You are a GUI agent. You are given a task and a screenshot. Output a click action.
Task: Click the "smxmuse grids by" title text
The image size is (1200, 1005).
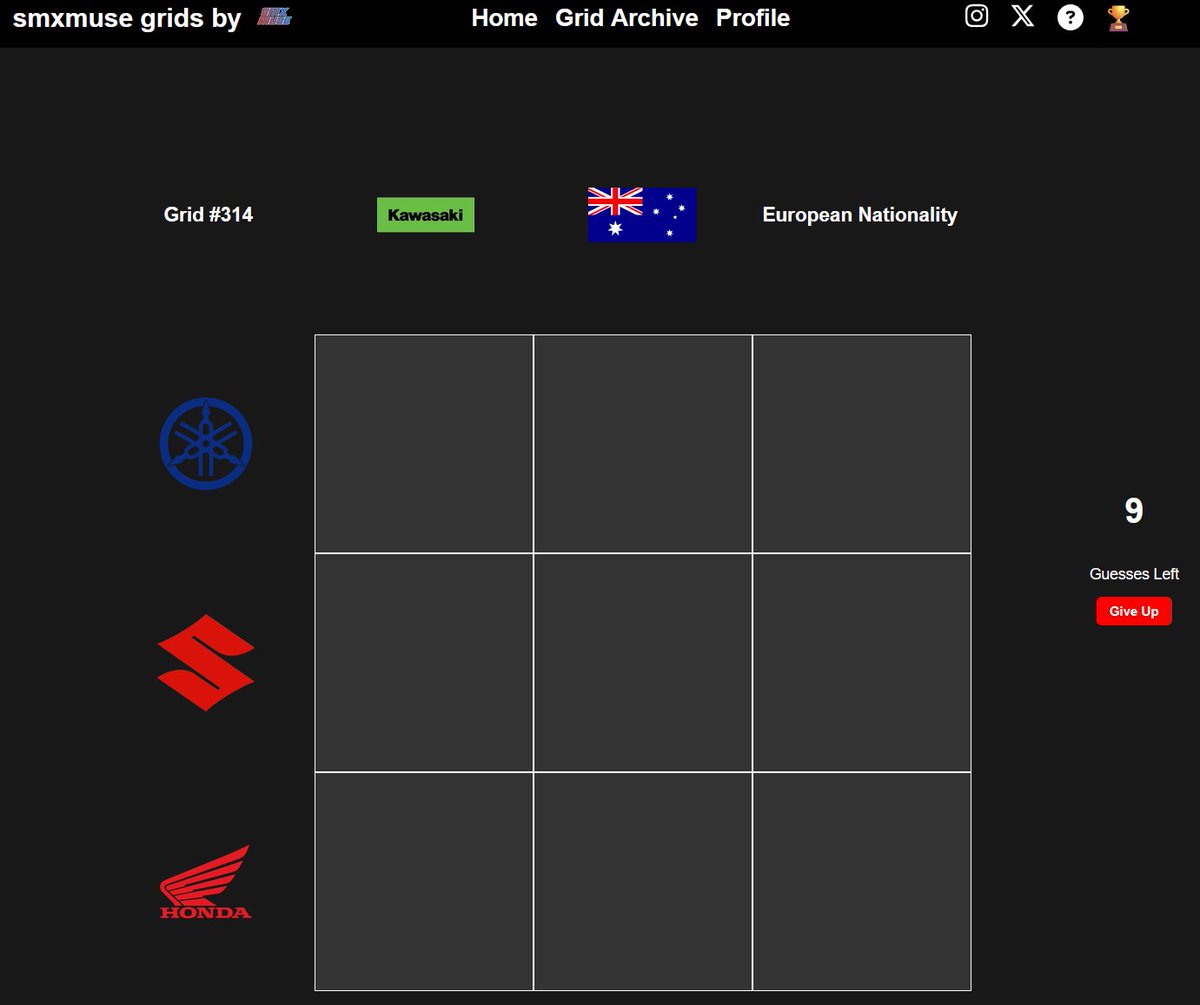(x=127, y=18)
